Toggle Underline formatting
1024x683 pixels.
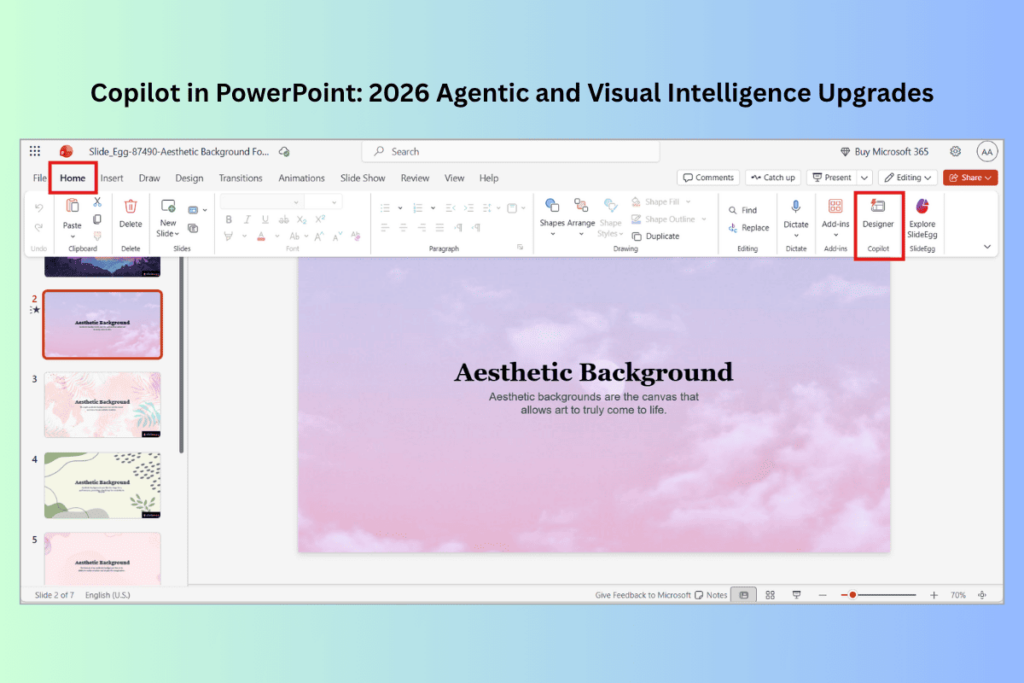coord(264,220)
